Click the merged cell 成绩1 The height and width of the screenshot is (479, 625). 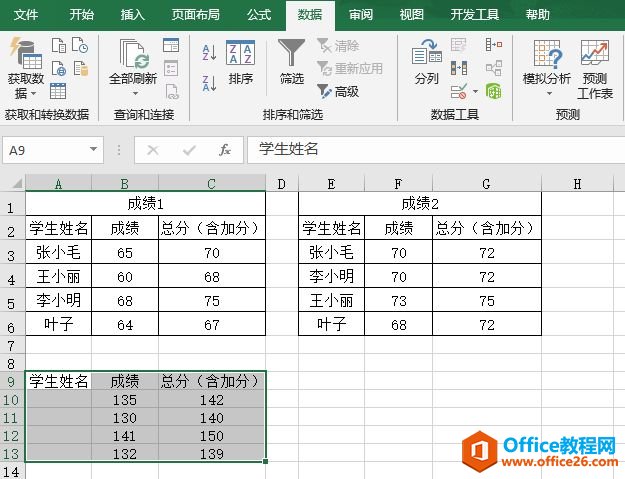(145, 204)
